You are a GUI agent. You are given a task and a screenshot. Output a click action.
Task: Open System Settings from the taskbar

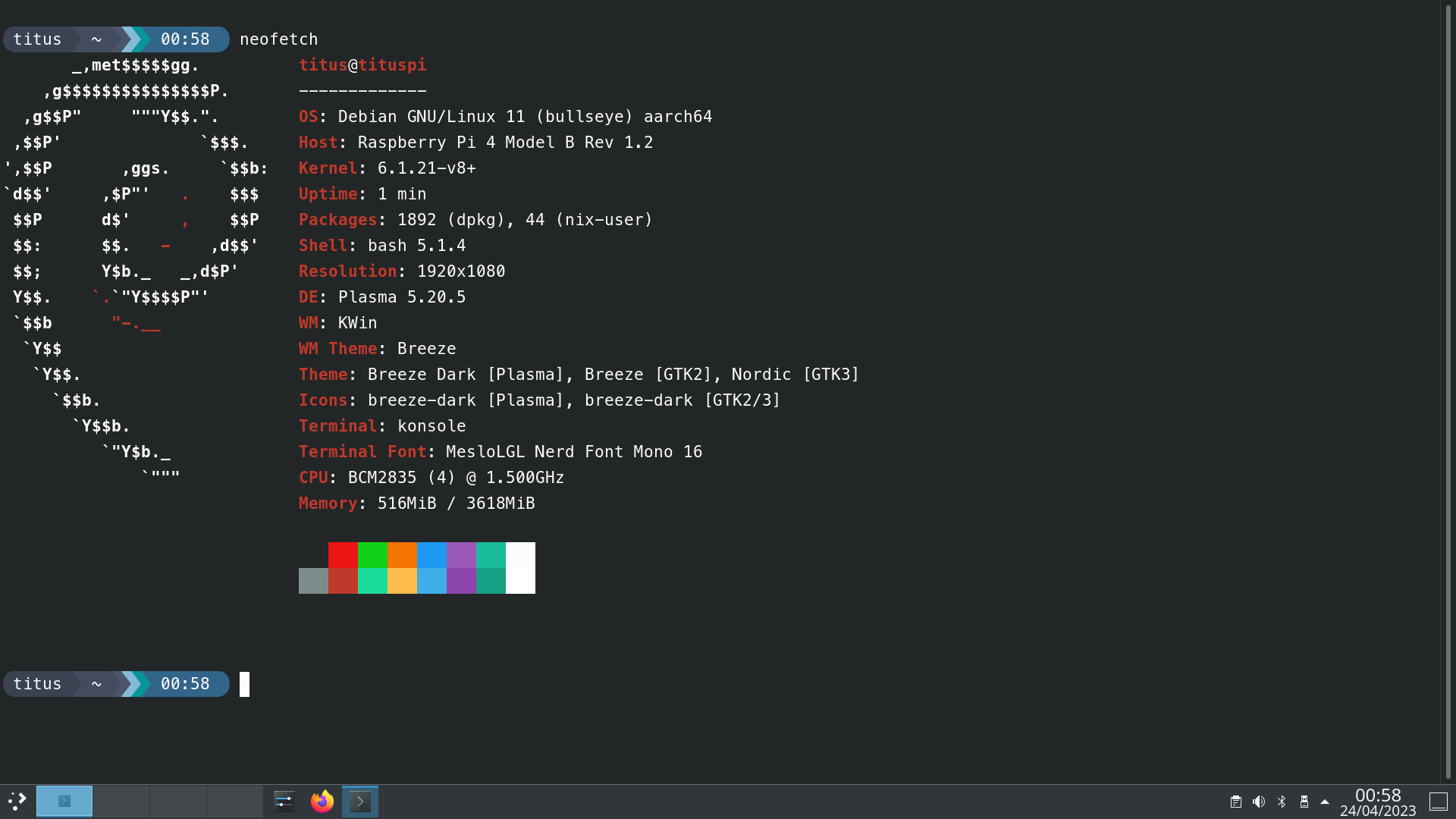(x=284, y=802)
